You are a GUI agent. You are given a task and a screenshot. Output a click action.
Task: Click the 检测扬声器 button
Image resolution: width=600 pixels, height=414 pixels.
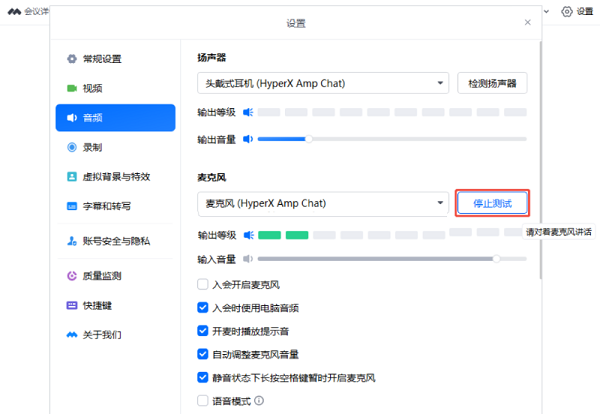pyautogui.click(x=492, y=83)
